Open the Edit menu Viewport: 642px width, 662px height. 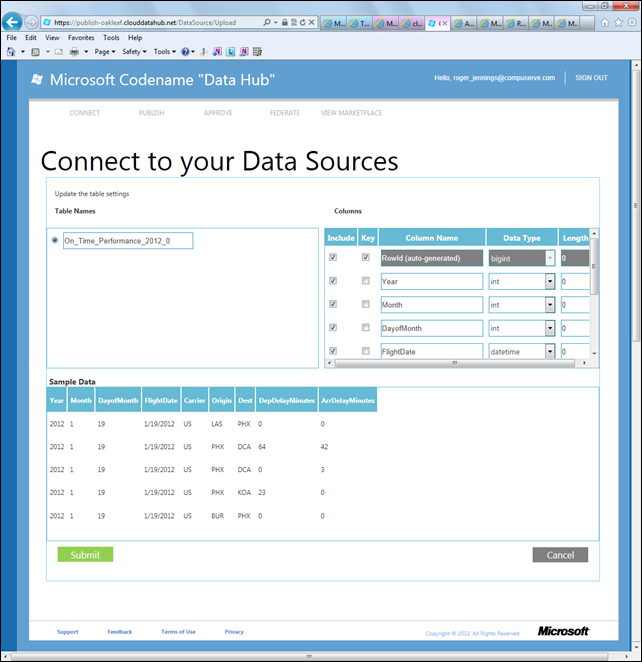pyautogui.click(x=31, y=38)
